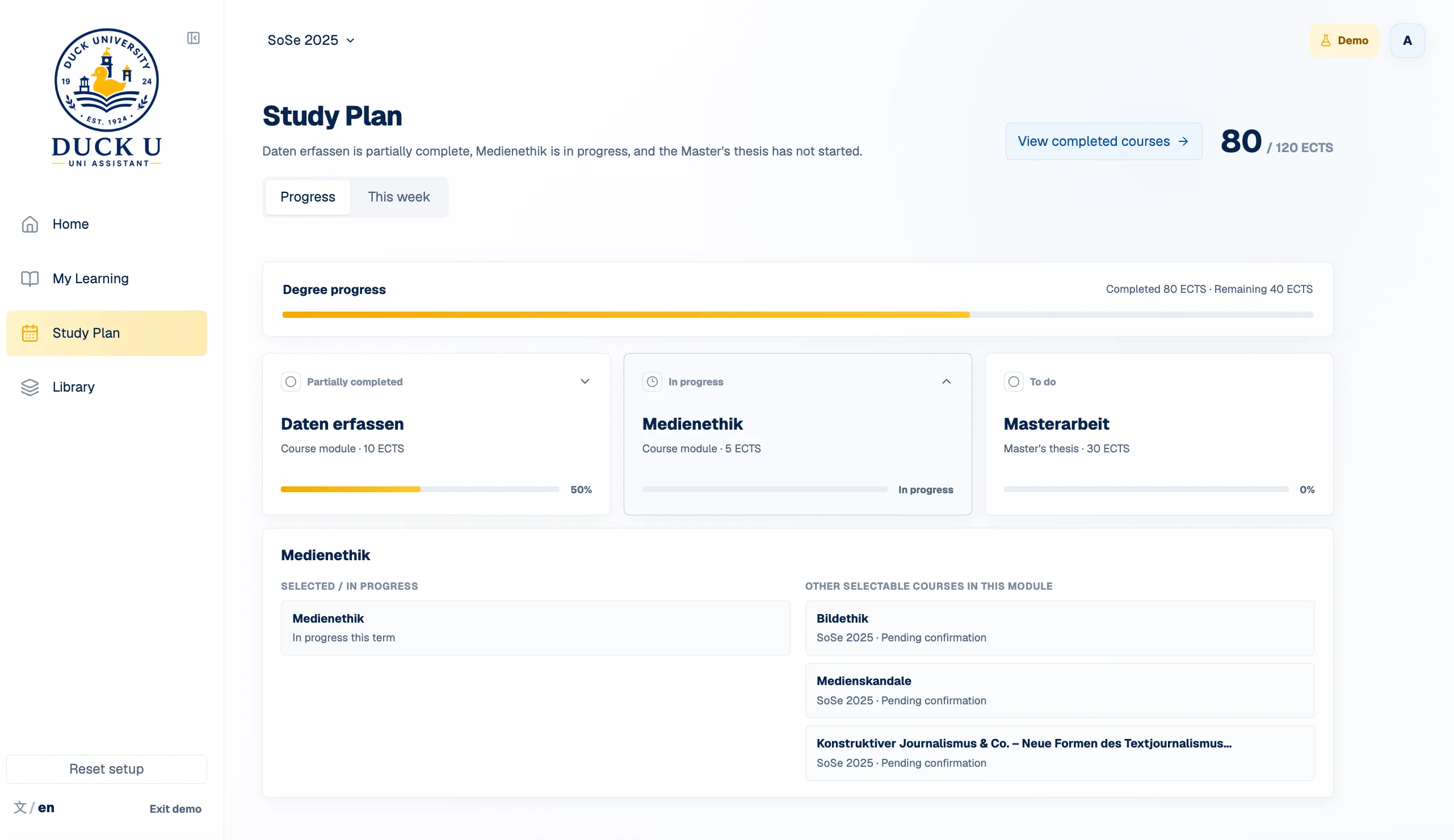Viewport: 1454px width, 840px height.
Task: Click the clock icon on Medienethik card
Action: click(x=652, y=381)
